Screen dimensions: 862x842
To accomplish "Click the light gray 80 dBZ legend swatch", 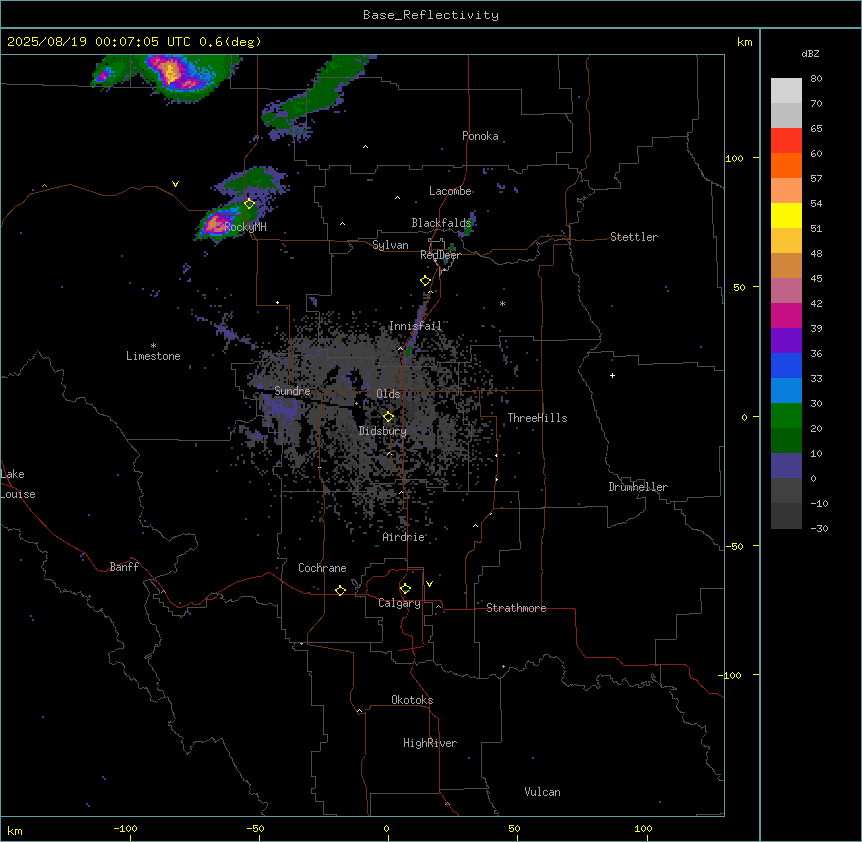I will (x=786, y=90).
